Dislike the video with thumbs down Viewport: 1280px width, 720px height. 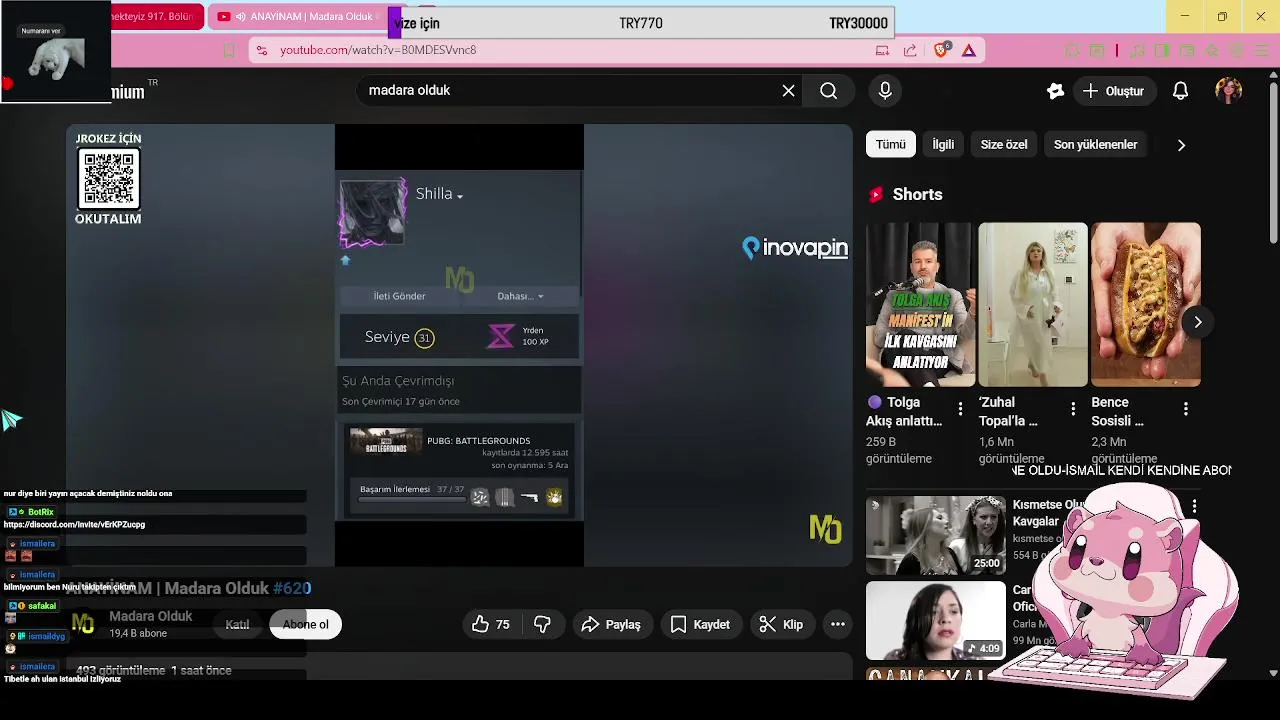click(x=543, y=625)
